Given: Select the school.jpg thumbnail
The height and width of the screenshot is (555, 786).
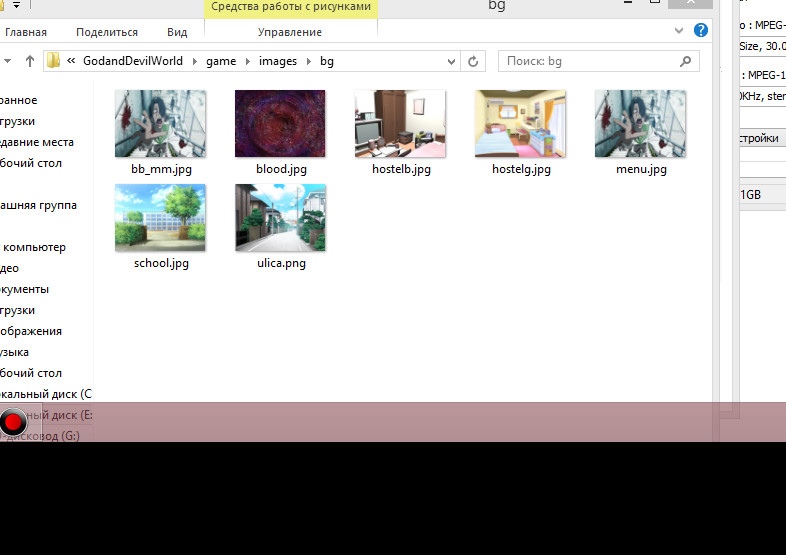Looking at the screenshot, I should click(160, 217).
